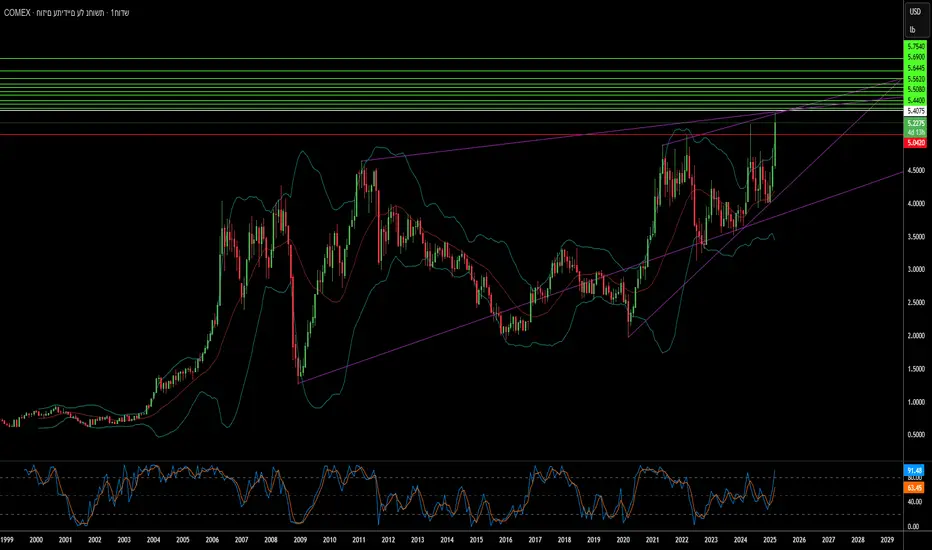
Task: Click the 2029 label on the time axis
Action: [x=887, y=540]
